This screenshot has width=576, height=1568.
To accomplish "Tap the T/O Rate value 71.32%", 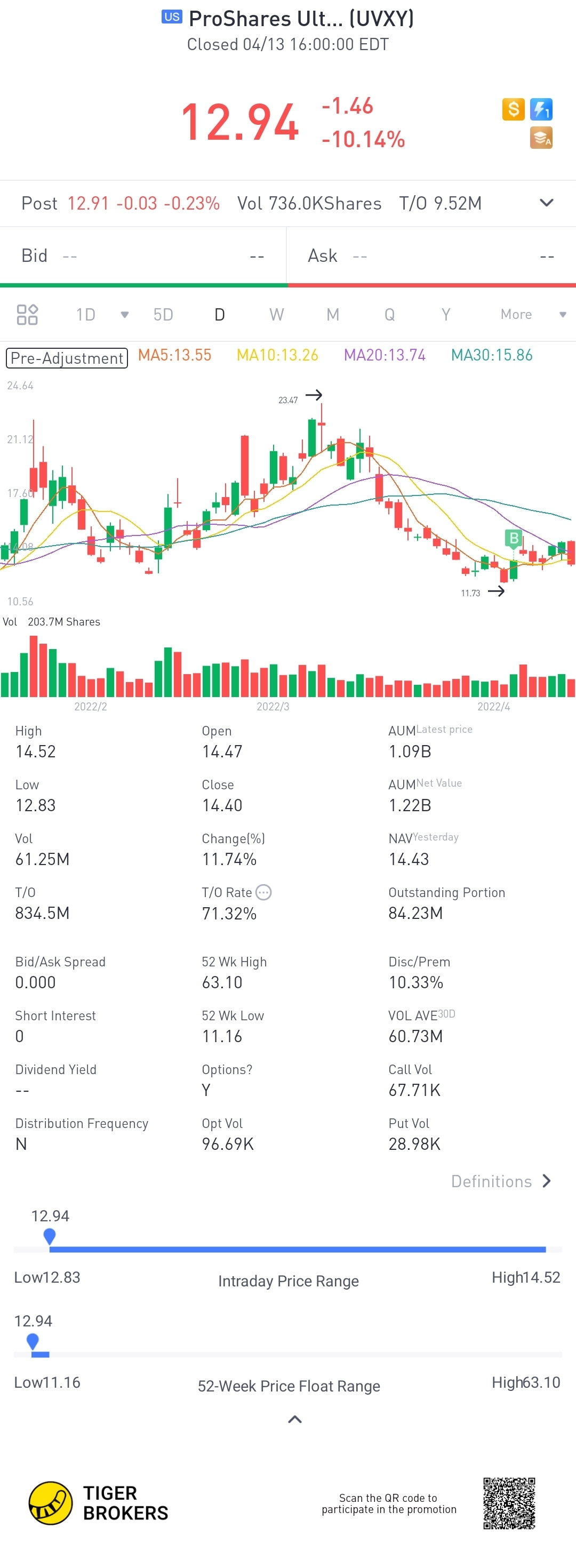I will coord(229,913).
